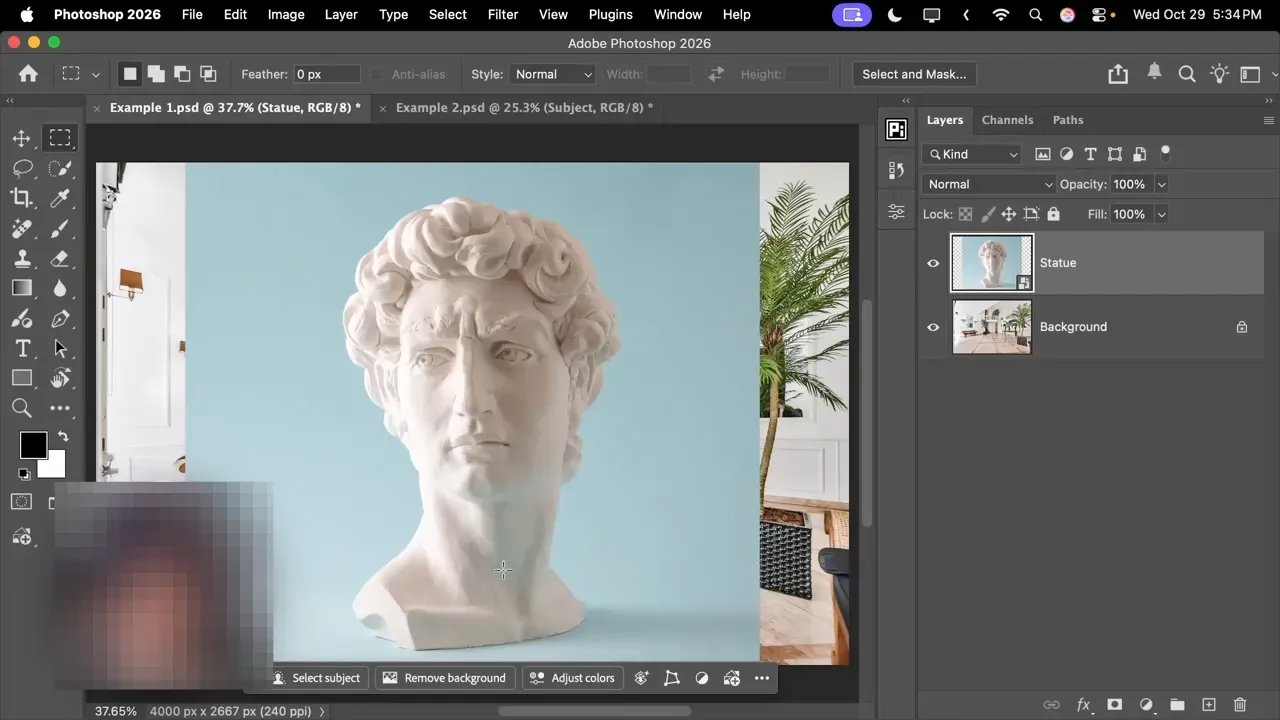Screen dimensions: 1280x720
Task: Open the Style dropdown in options bar
Action: [x=552, y=74]
